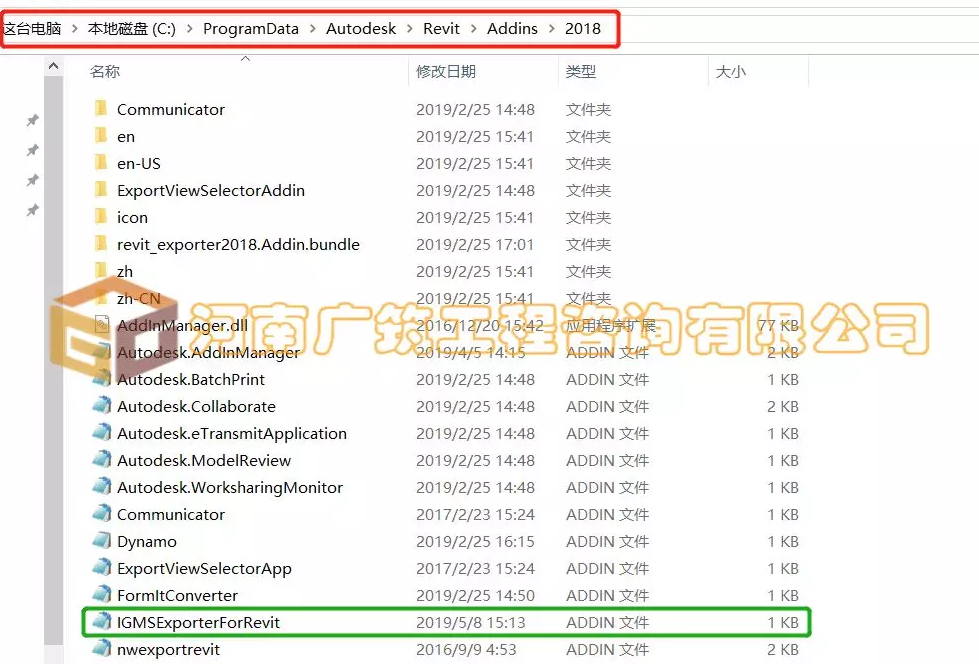
Task: Click the Autodesk.eTransmitApplication file icon
Action: pyautogui.click(x=102, y=432)
